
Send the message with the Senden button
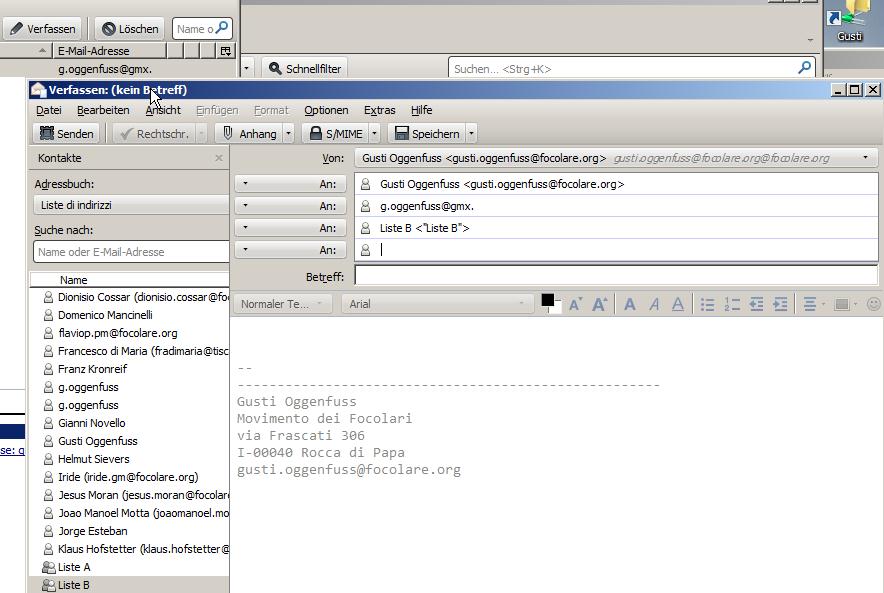67,134
